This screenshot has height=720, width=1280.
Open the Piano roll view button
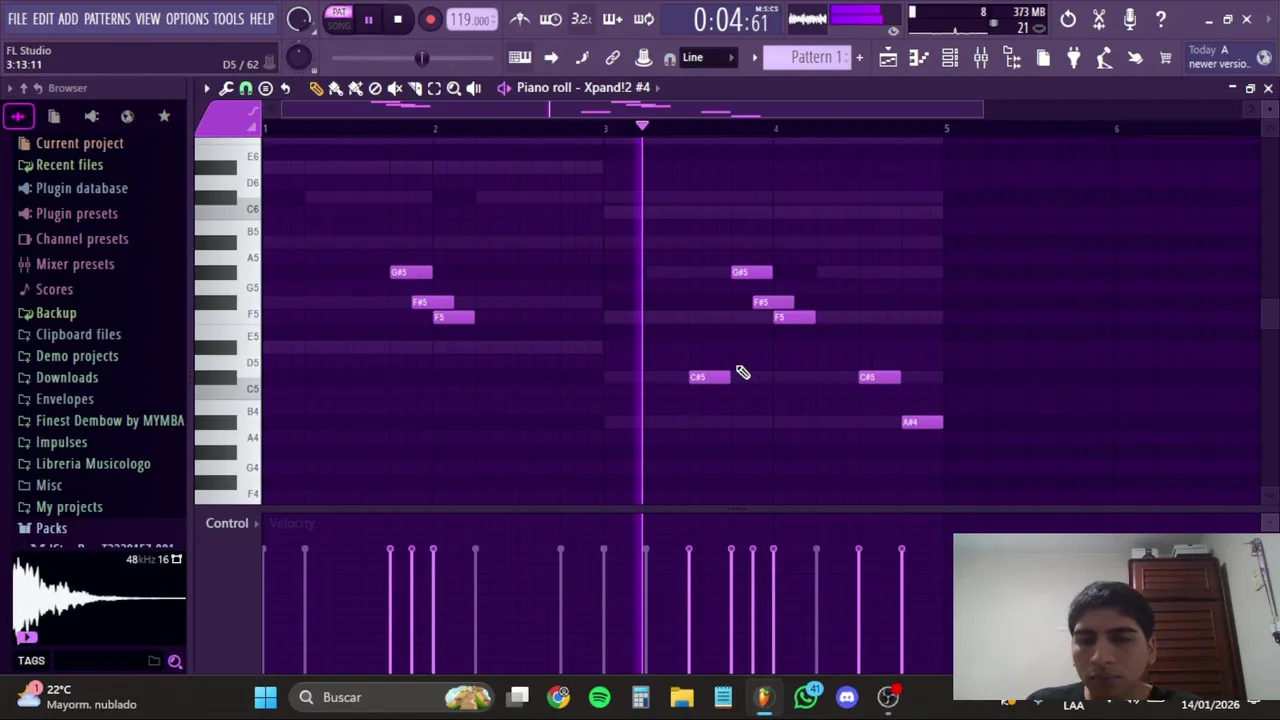pos(919,58)
